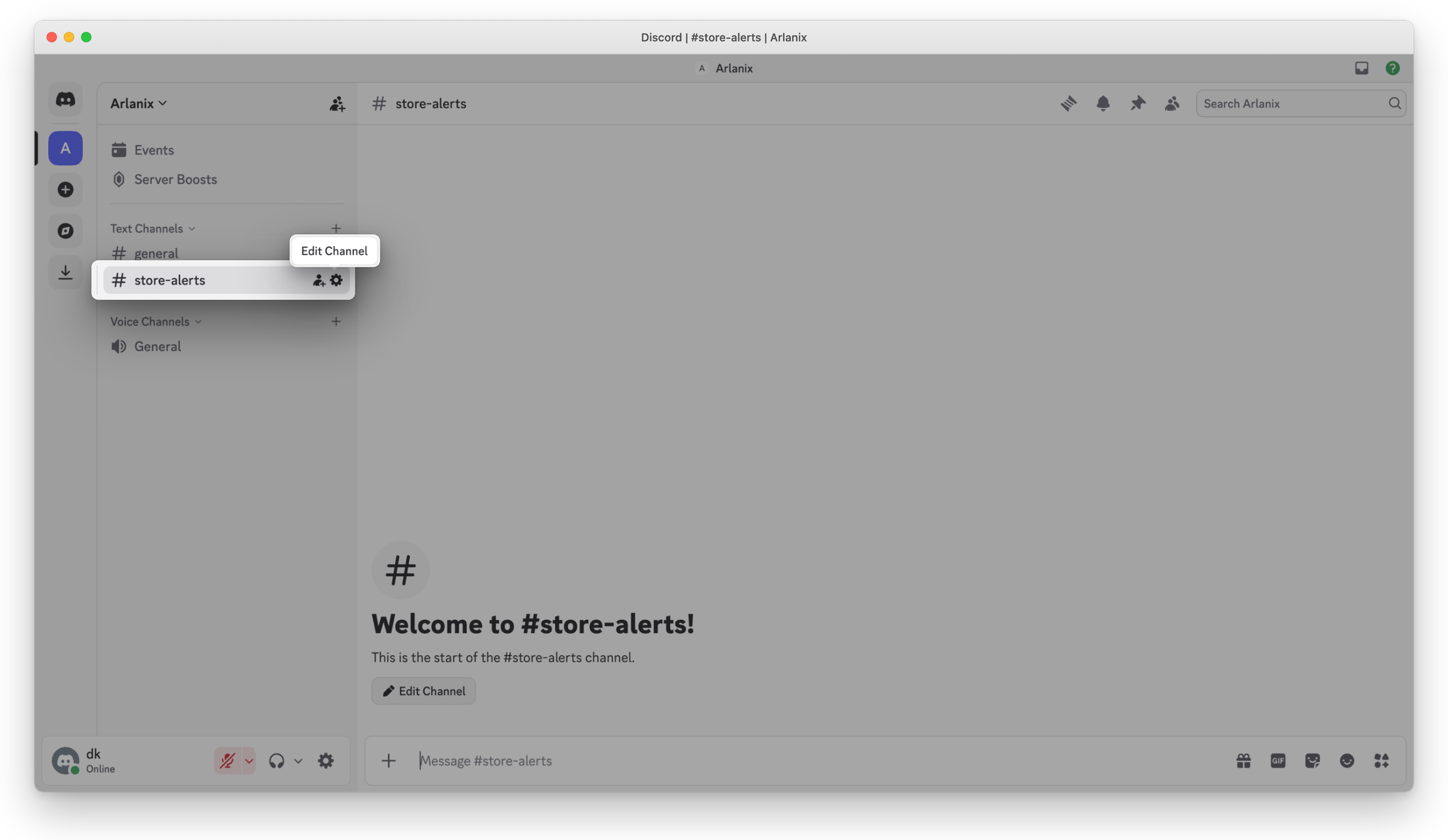Show pinned messages via pin icon
The image size is (1448, 840).
pos(1138,103)
